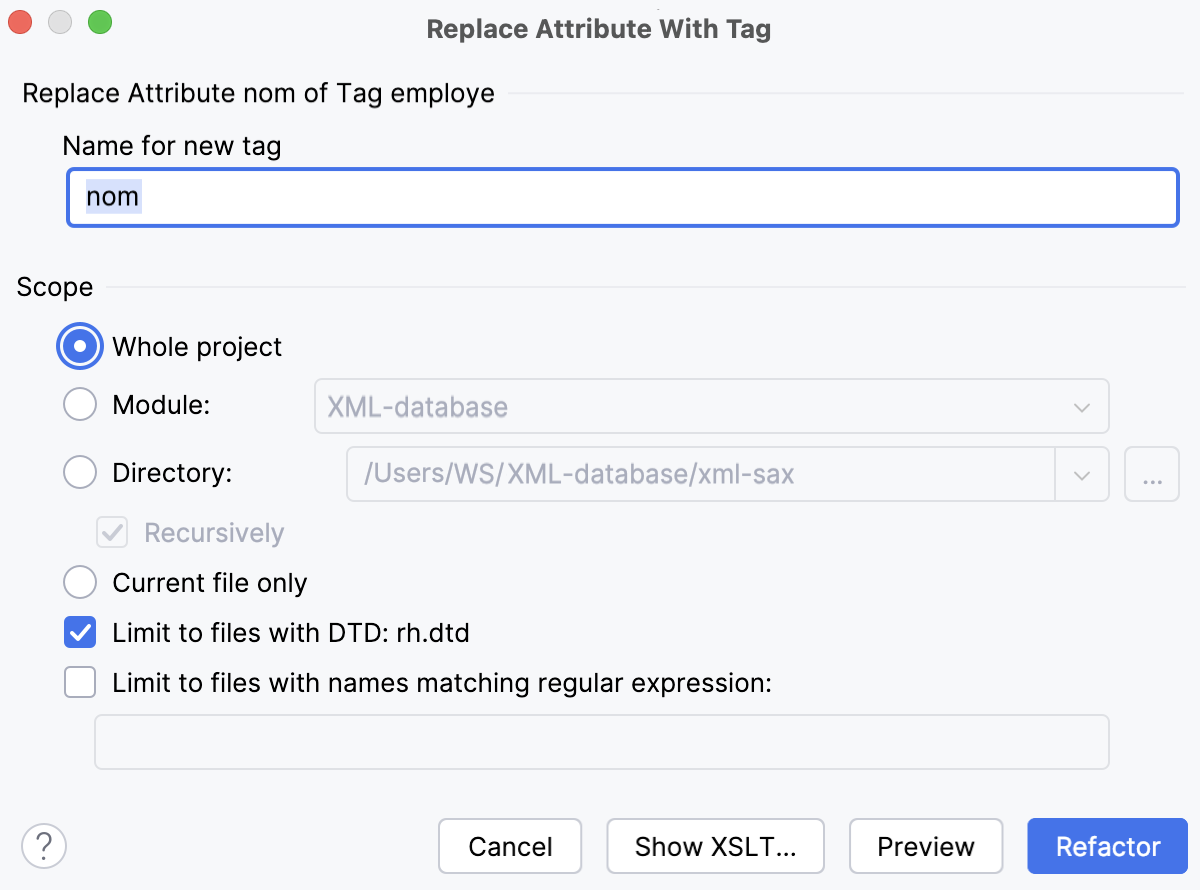This screenshot has height=890, width=1200.
Task: Open the XML-database module dropdown
Action: (x=1081, y=407)
